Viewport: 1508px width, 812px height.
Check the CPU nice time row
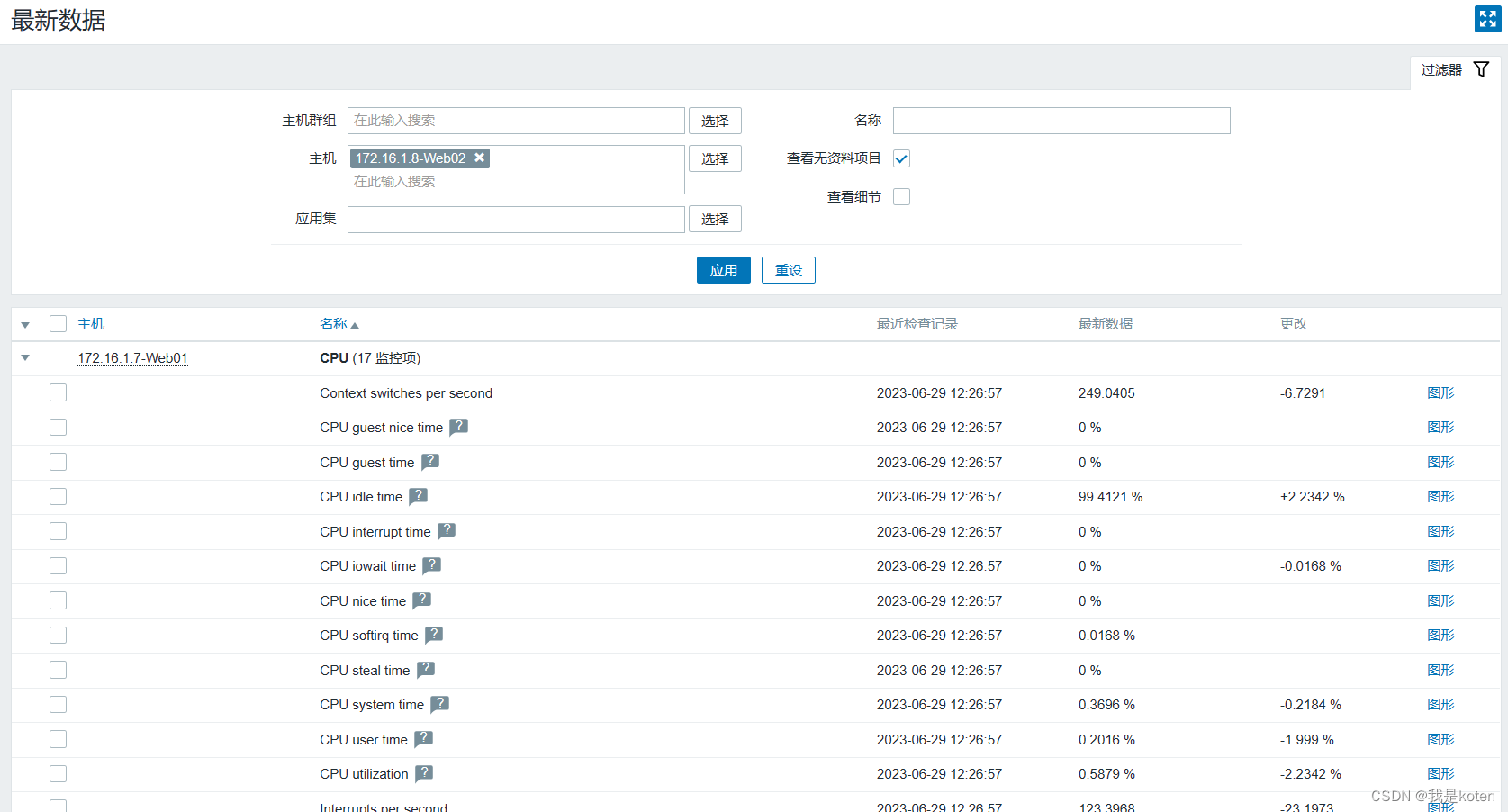[58, 600]
